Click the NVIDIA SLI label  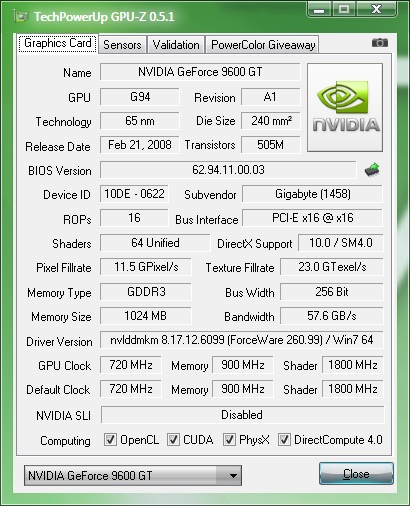63,416
